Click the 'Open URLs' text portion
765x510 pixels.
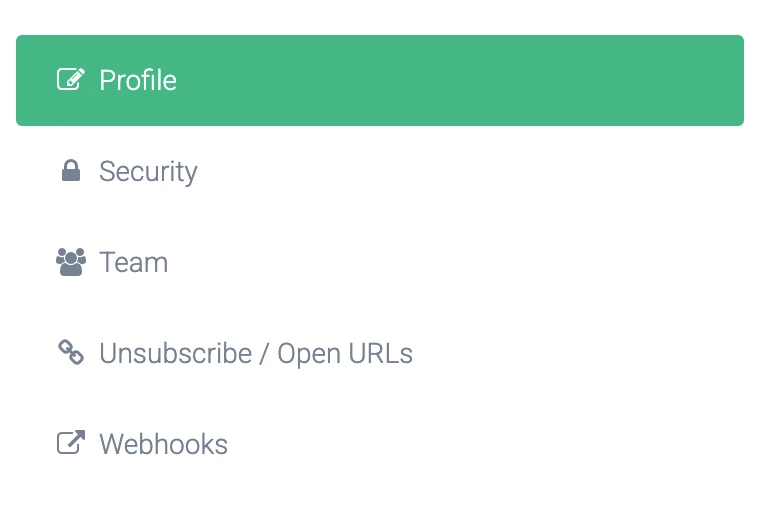tap(344, 353)
